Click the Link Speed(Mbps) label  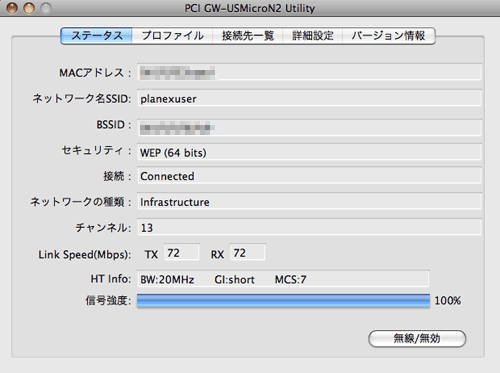coord(85,255)
